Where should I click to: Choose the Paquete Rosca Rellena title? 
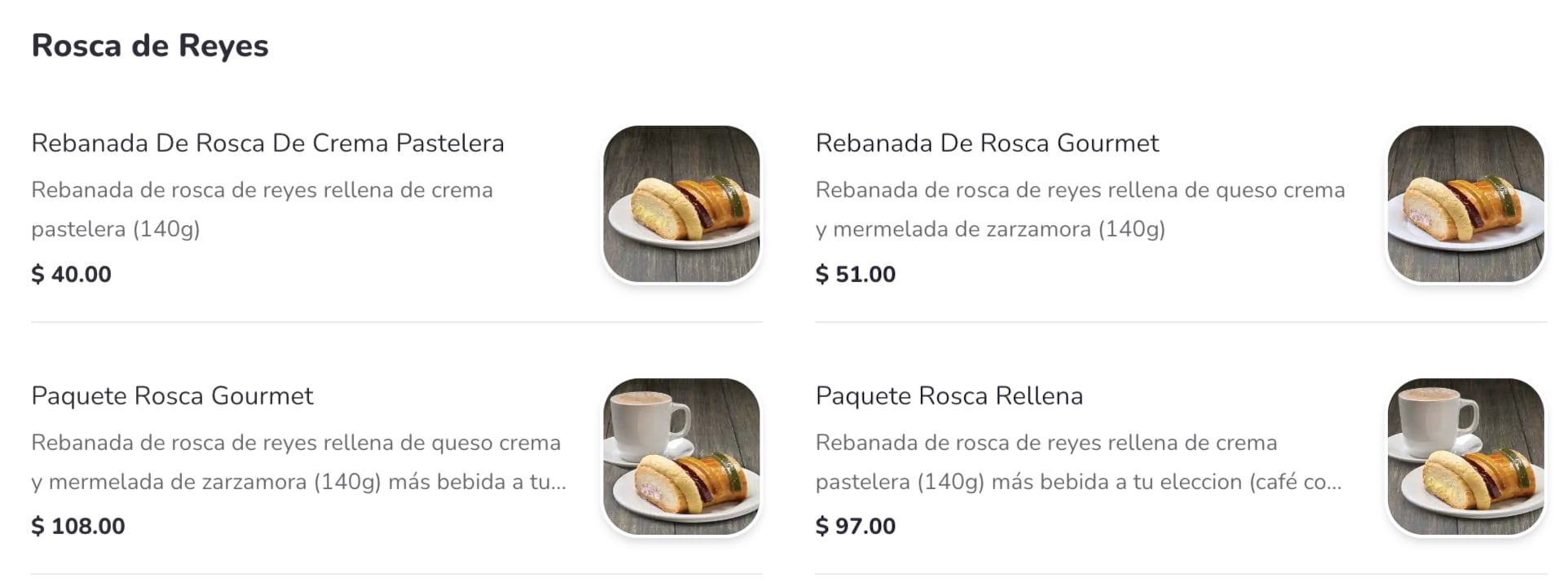point(949,396)
